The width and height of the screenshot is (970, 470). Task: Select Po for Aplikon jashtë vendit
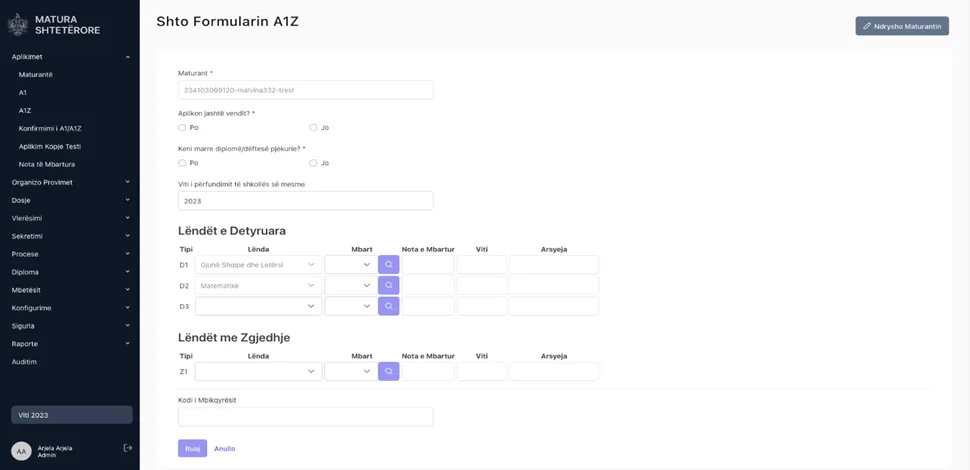click(x=182, y=127)
